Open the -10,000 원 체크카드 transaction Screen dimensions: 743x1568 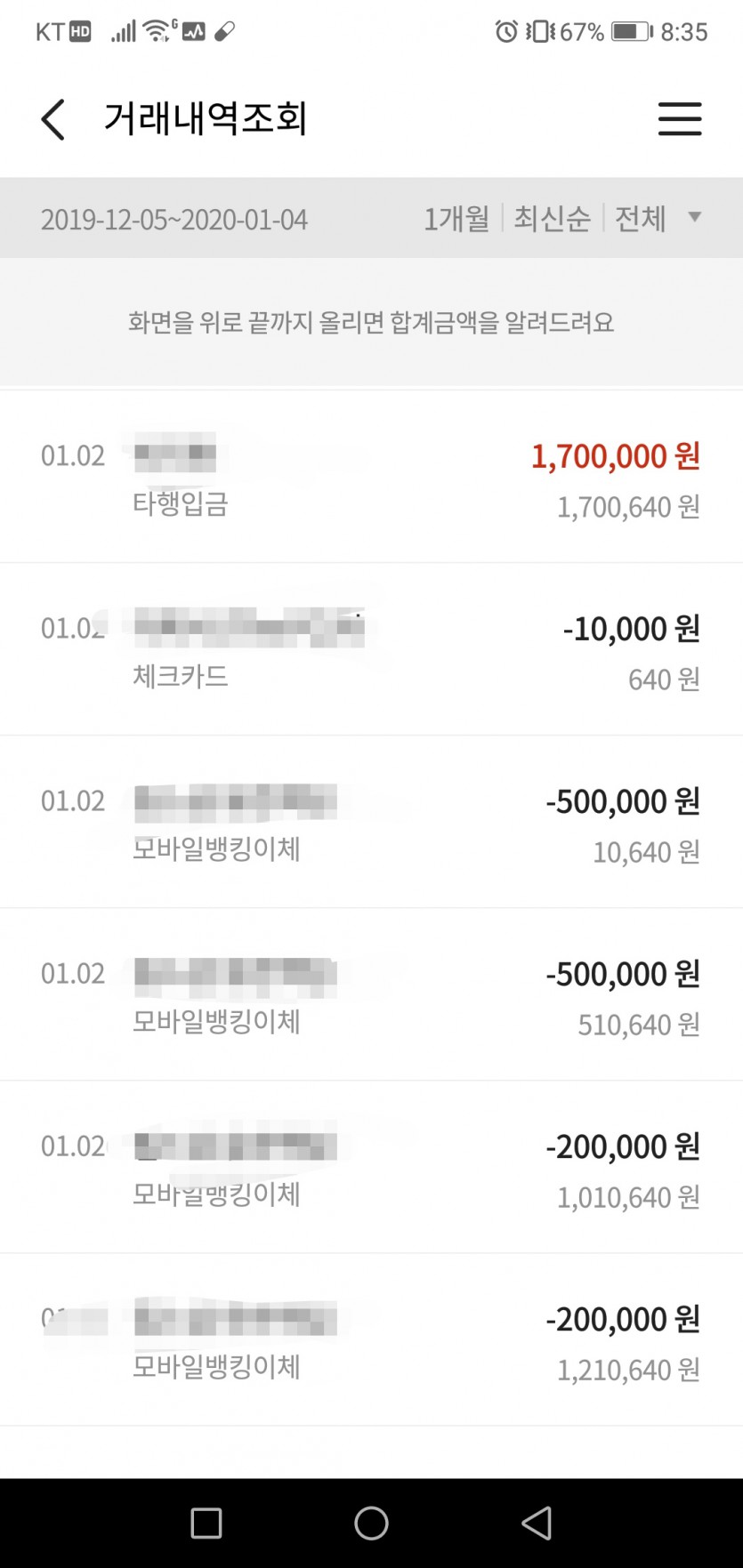[x=371, y=650]
